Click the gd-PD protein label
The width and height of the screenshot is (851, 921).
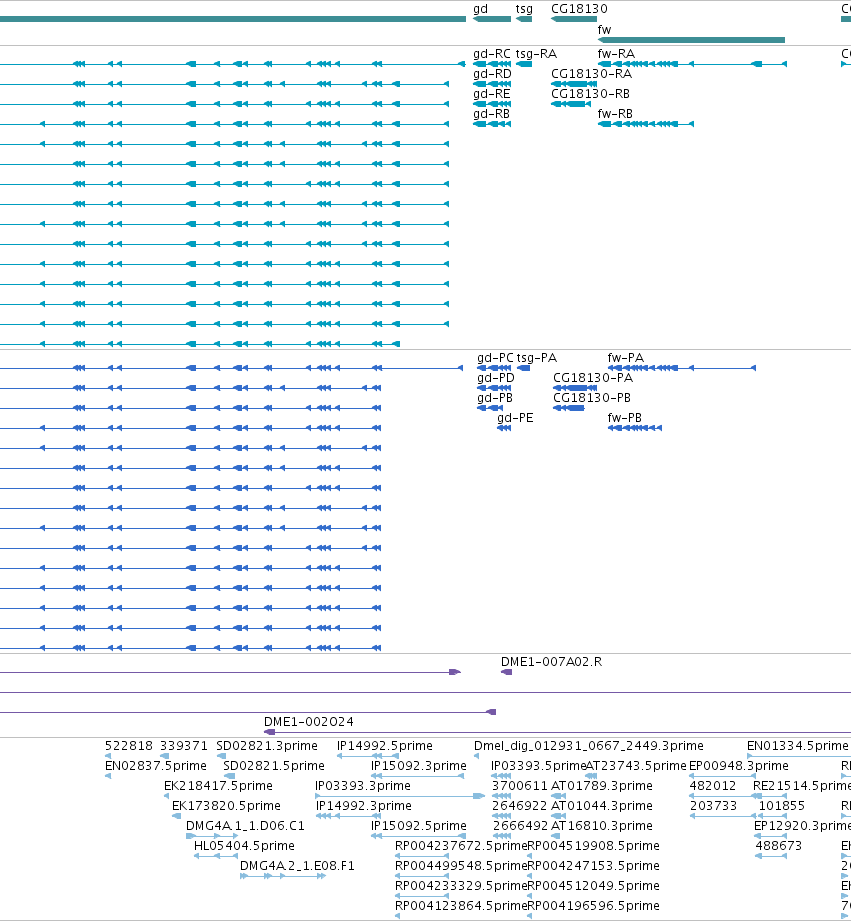point(496,378)
